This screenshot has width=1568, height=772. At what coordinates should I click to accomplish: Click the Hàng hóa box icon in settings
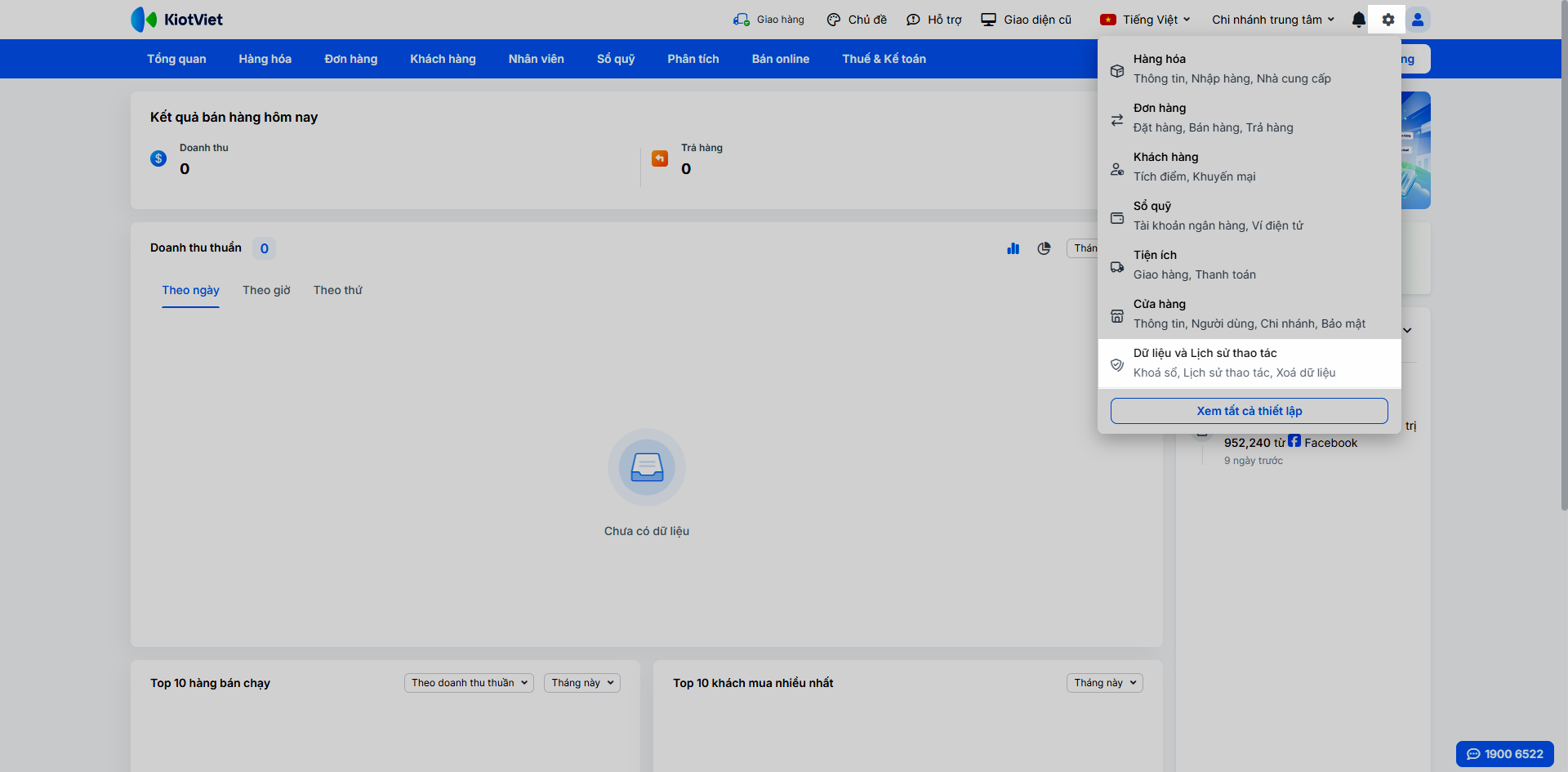1117,70
